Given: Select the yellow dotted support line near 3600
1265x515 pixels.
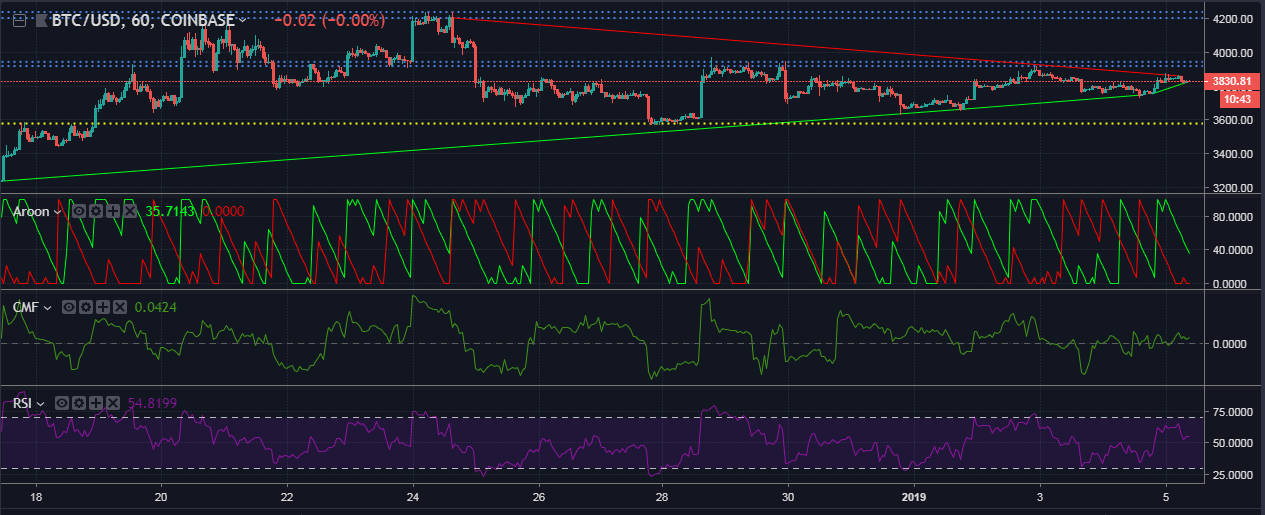Looking at the screenshot, I should (x=300, y=124).
